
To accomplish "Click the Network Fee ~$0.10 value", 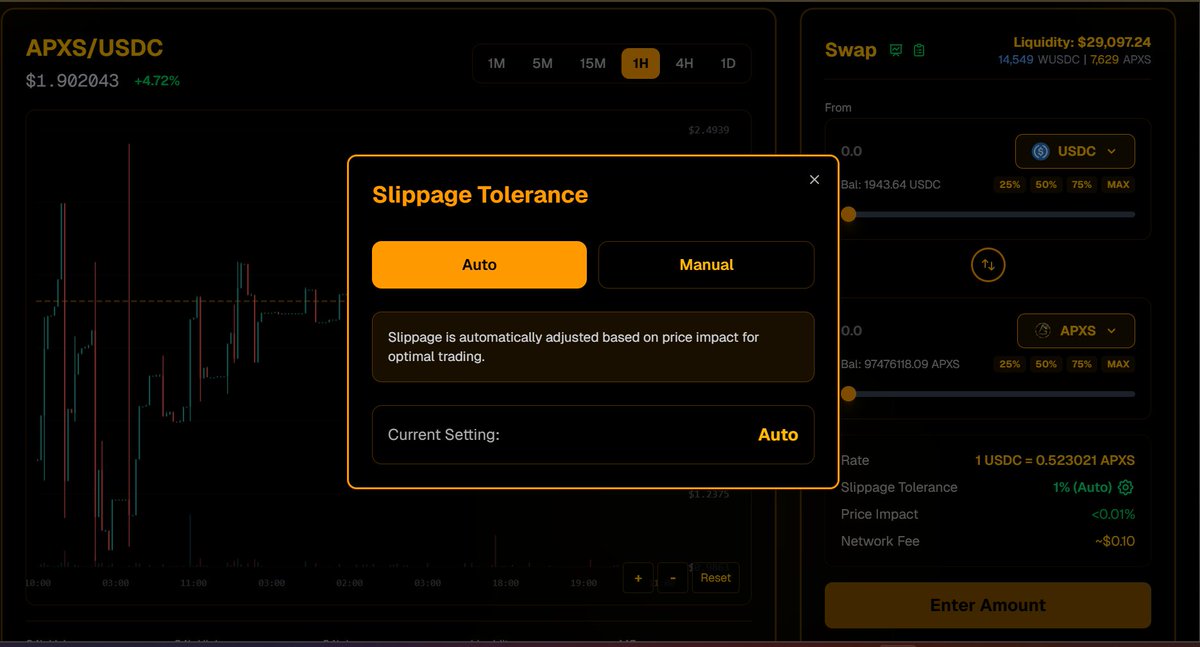I will [x=1114, y=541].
